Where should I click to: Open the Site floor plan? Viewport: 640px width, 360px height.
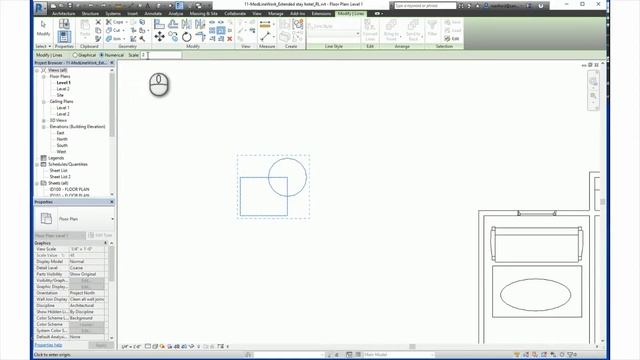click(x=60, y=95)
